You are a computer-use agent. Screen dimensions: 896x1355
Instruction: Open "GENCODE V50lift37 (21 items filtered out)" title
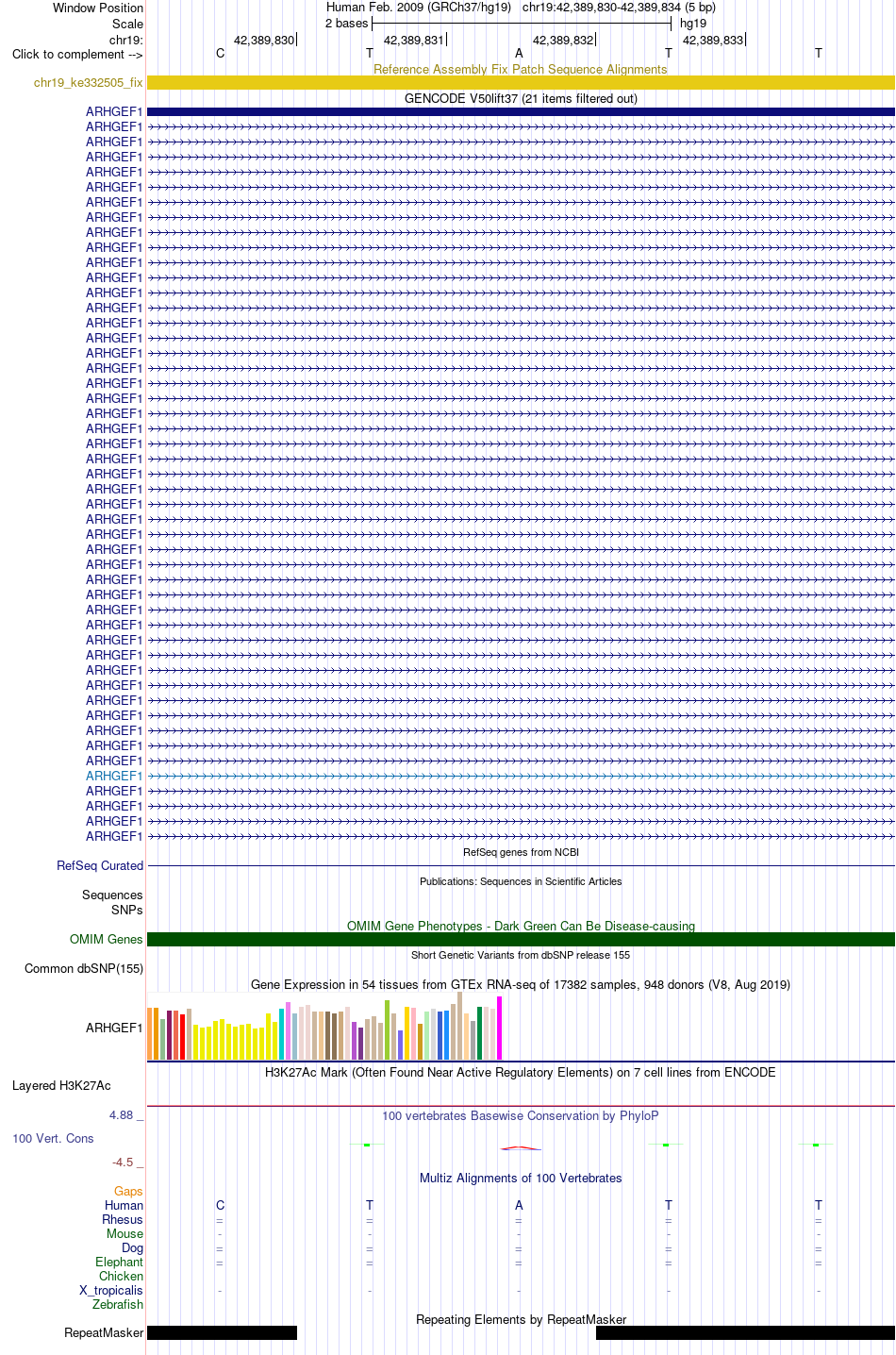521,98
